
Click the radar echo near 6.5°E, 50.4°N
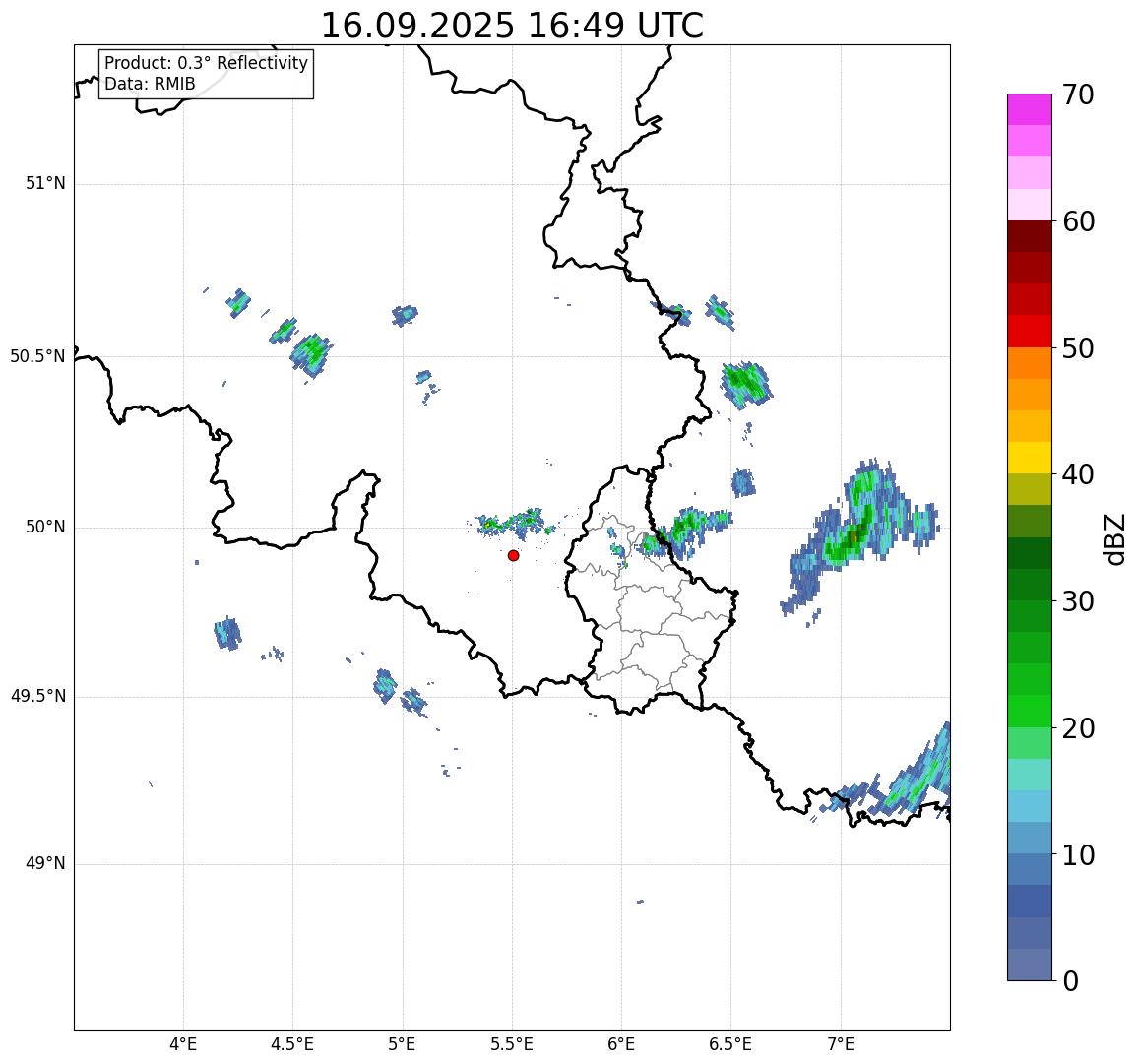(745, 384)
